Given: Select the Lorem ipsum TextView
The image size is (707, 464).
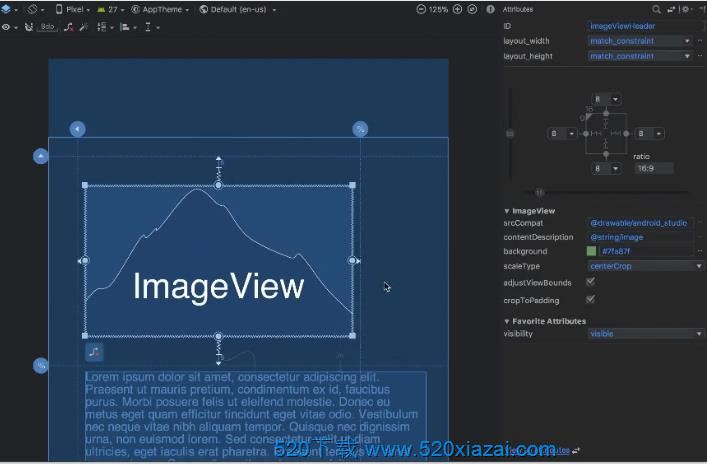Looking at the screenshot, I should point(255,415).
